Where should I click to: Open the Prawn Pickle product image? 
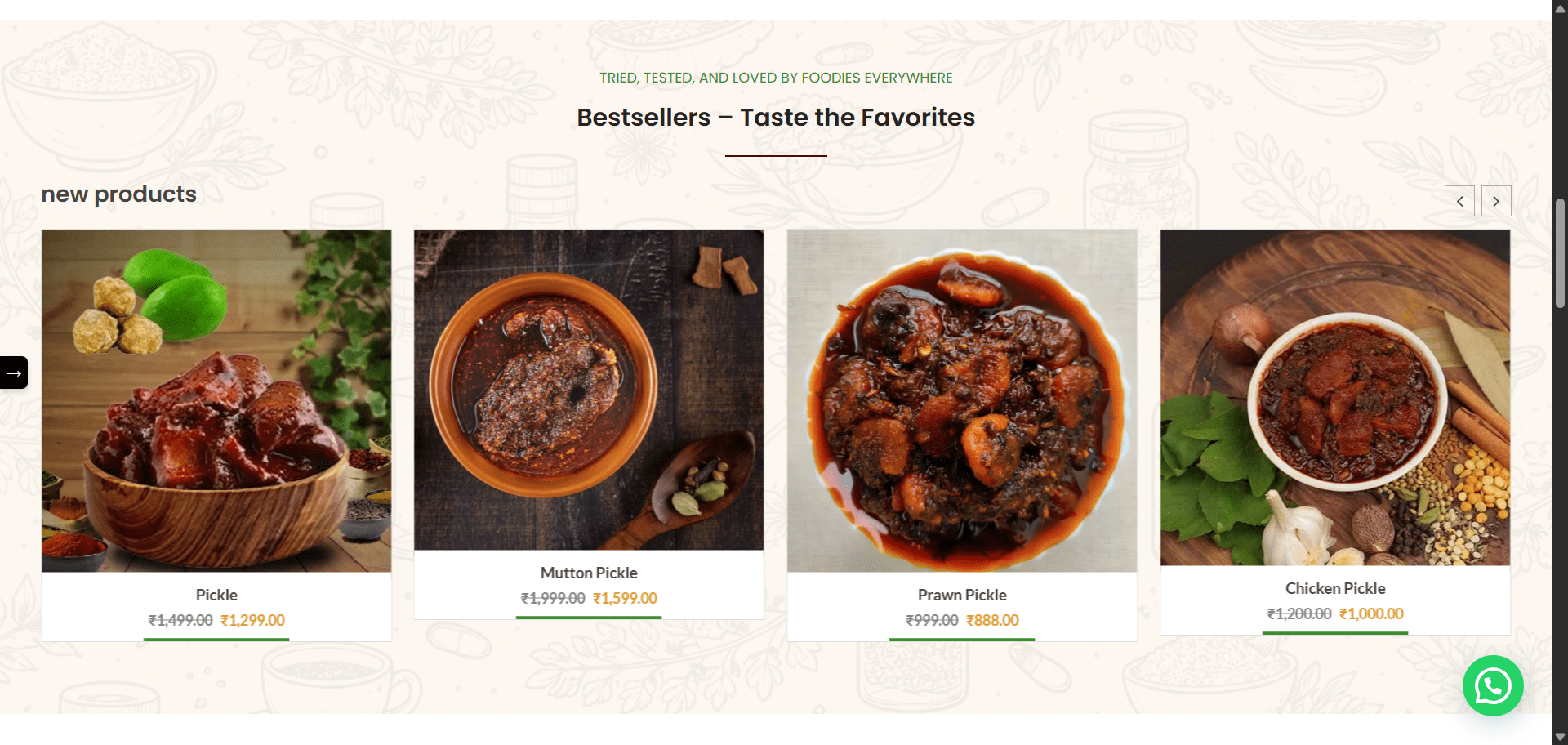tap(962, 400)
